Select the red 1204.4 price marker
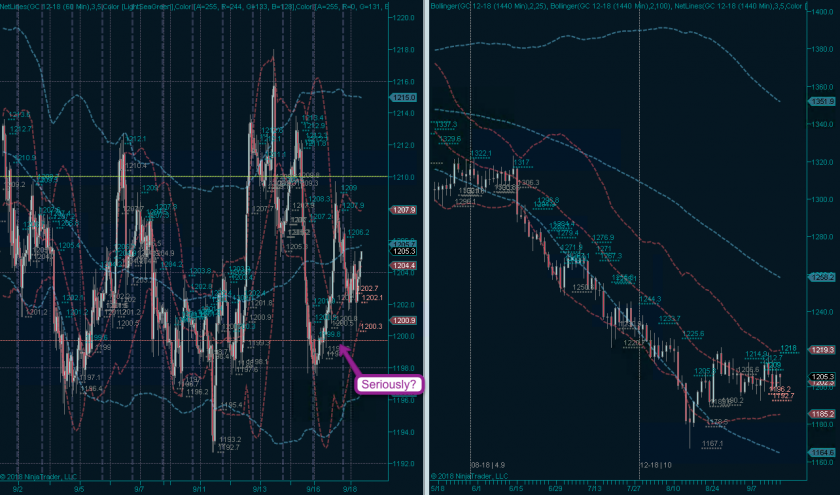This screenshot has width=840, height=495. (x=403, y=265)
